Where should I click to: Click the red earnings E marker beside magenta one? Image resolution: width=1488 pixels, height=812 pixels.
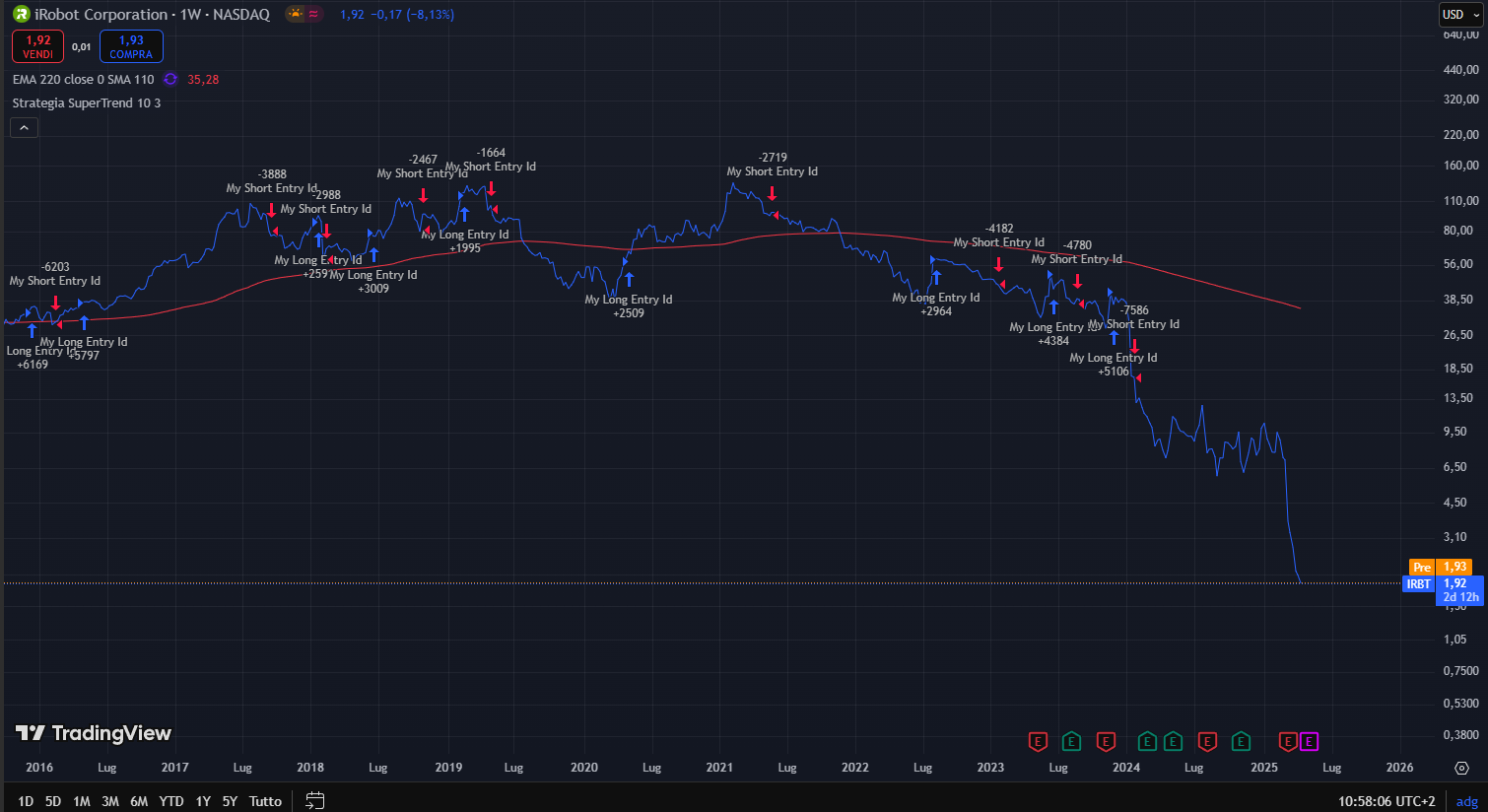[x=1288, y=741]
